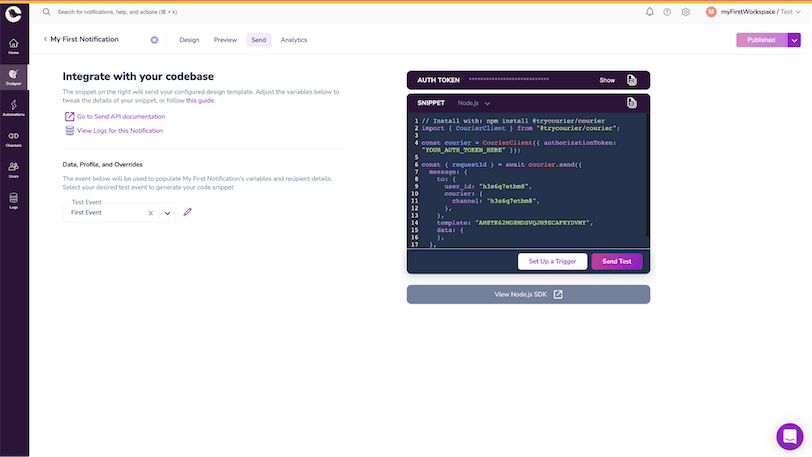The width and height of the screenshot is (812, 457).
Task: Click the My First Notification title
Action: [84, 39]
